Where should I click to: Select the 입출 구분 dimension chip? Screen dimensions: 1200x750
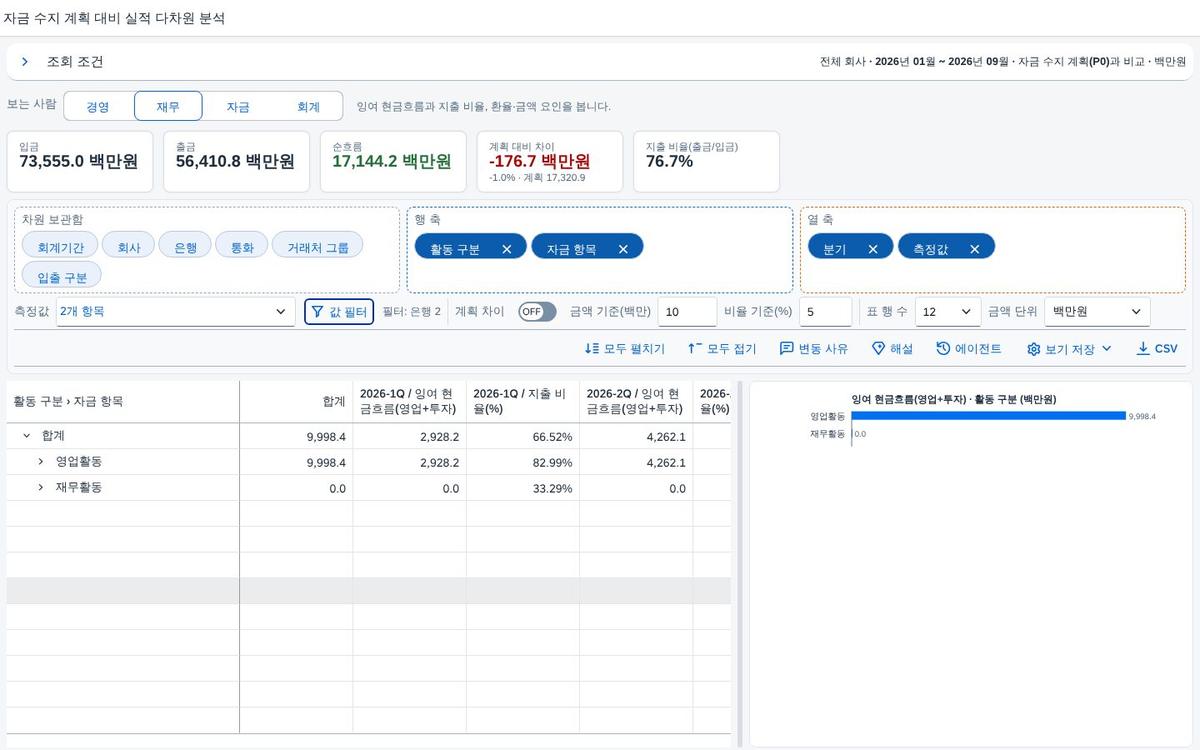point(62,275)
